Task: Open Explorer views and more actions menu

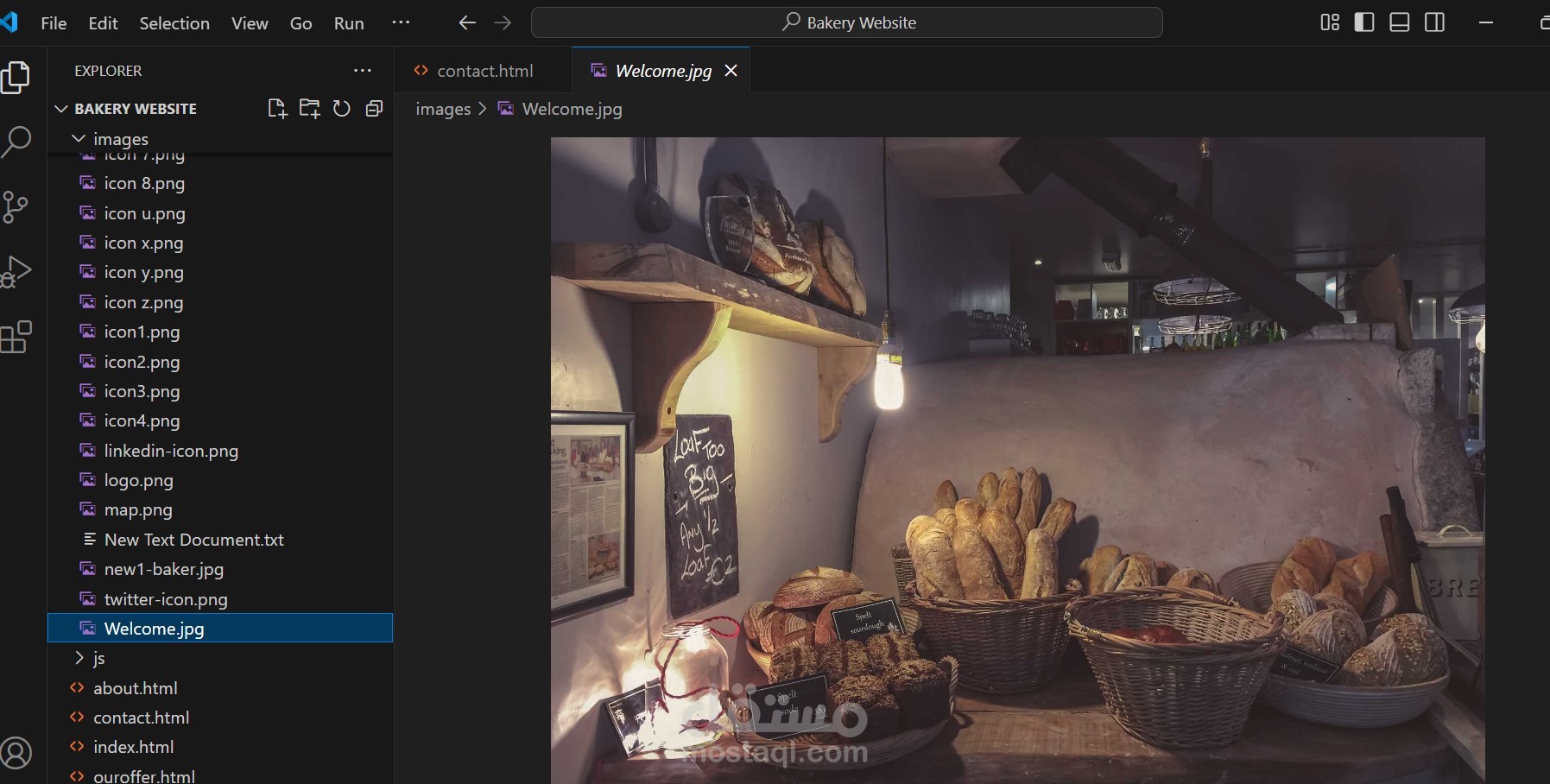Action: click(x=363, y=71)
